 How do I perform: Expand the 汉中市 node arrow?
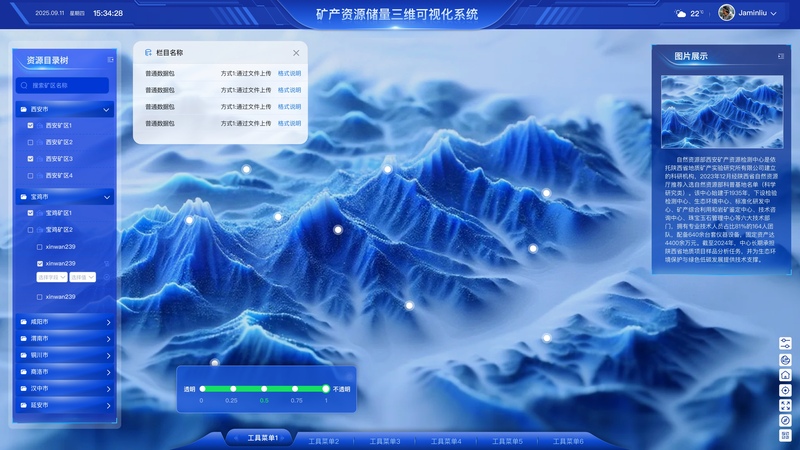point(108,389)
